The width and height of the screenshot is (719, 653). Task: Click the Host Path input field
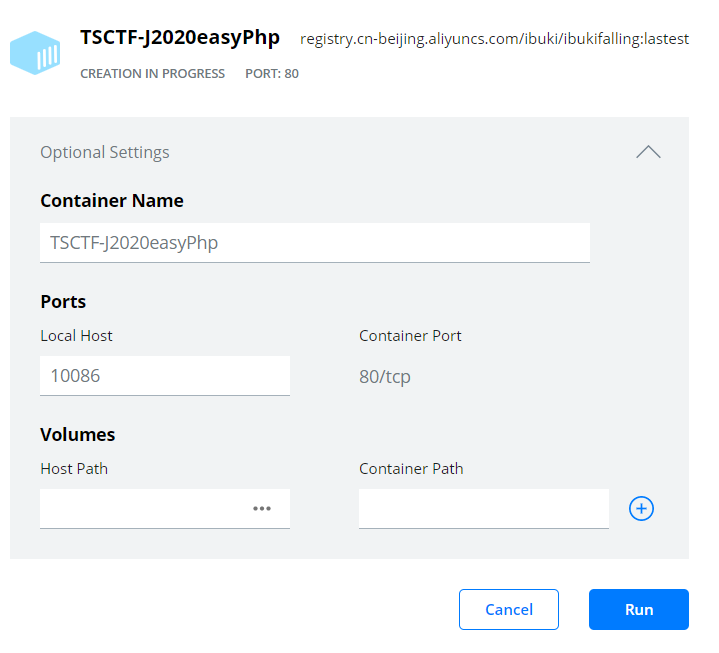point(140,509)
